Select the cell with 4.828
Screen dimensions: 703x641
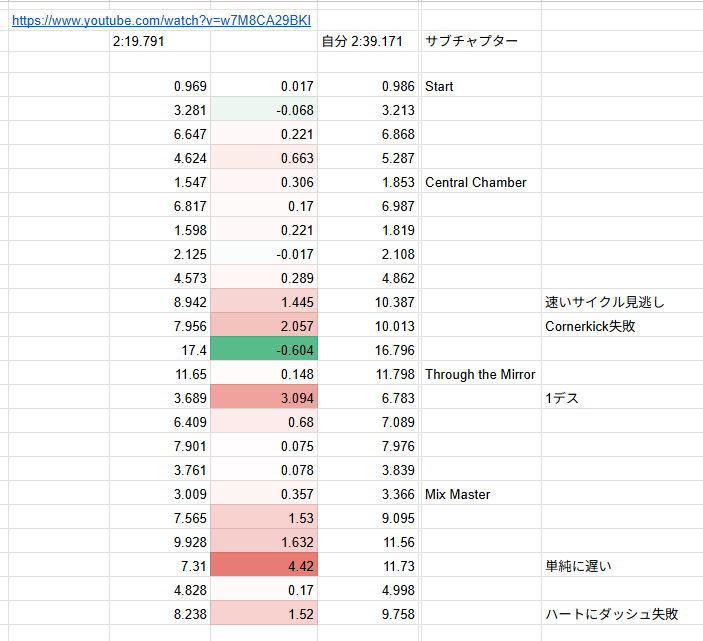point(160,590)
